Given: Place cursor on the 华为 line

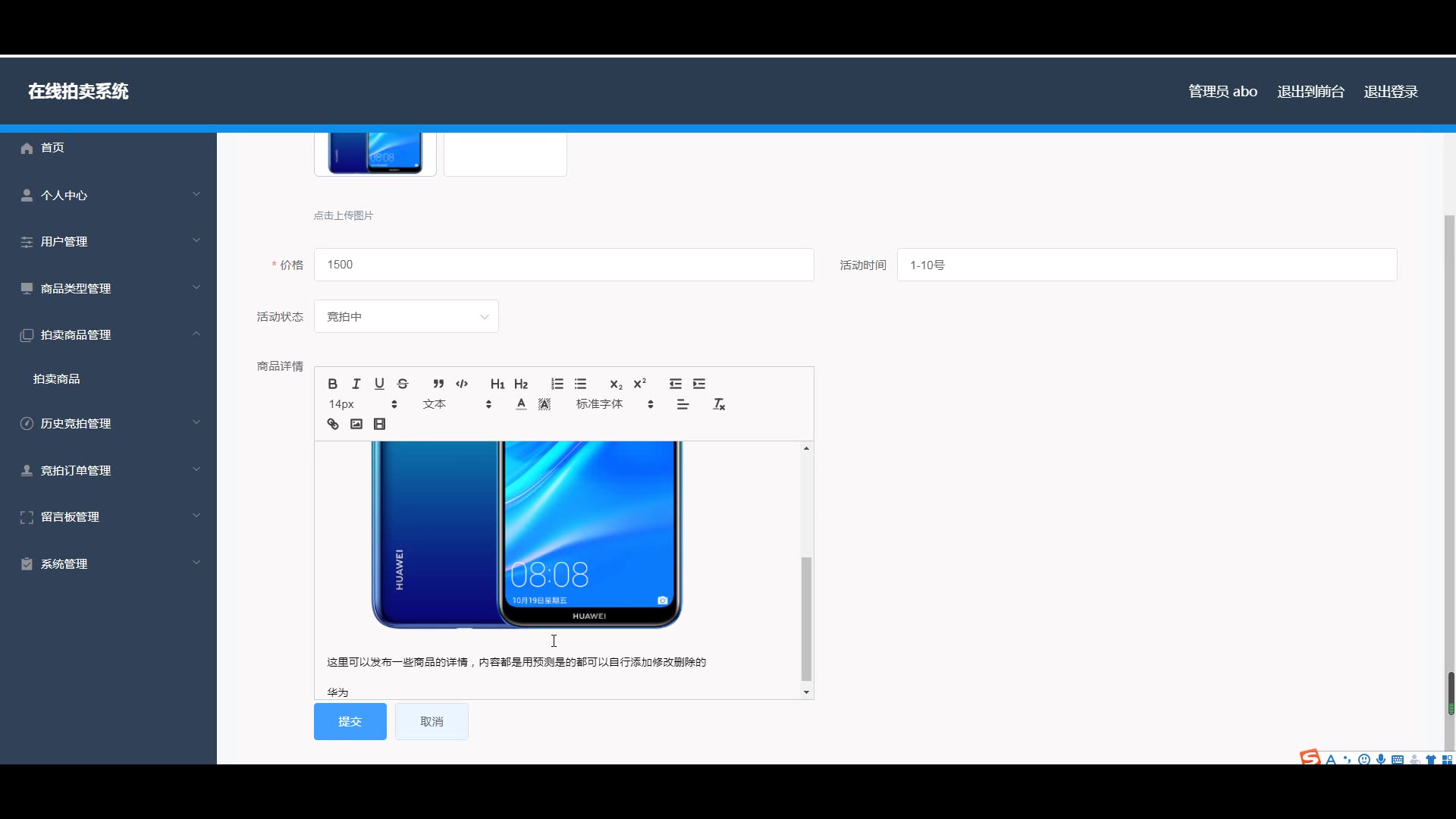Looking at the screenshot, I should click(x=337, y=692).
